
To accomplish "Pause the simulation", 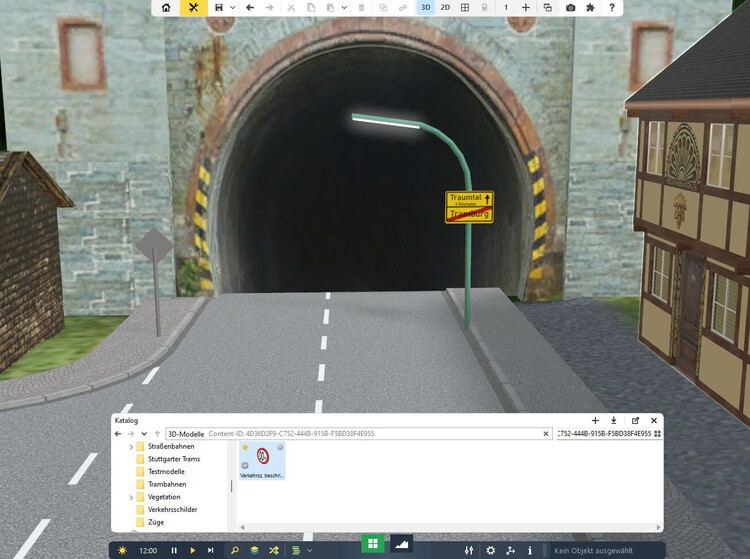I will coord(174,550).
